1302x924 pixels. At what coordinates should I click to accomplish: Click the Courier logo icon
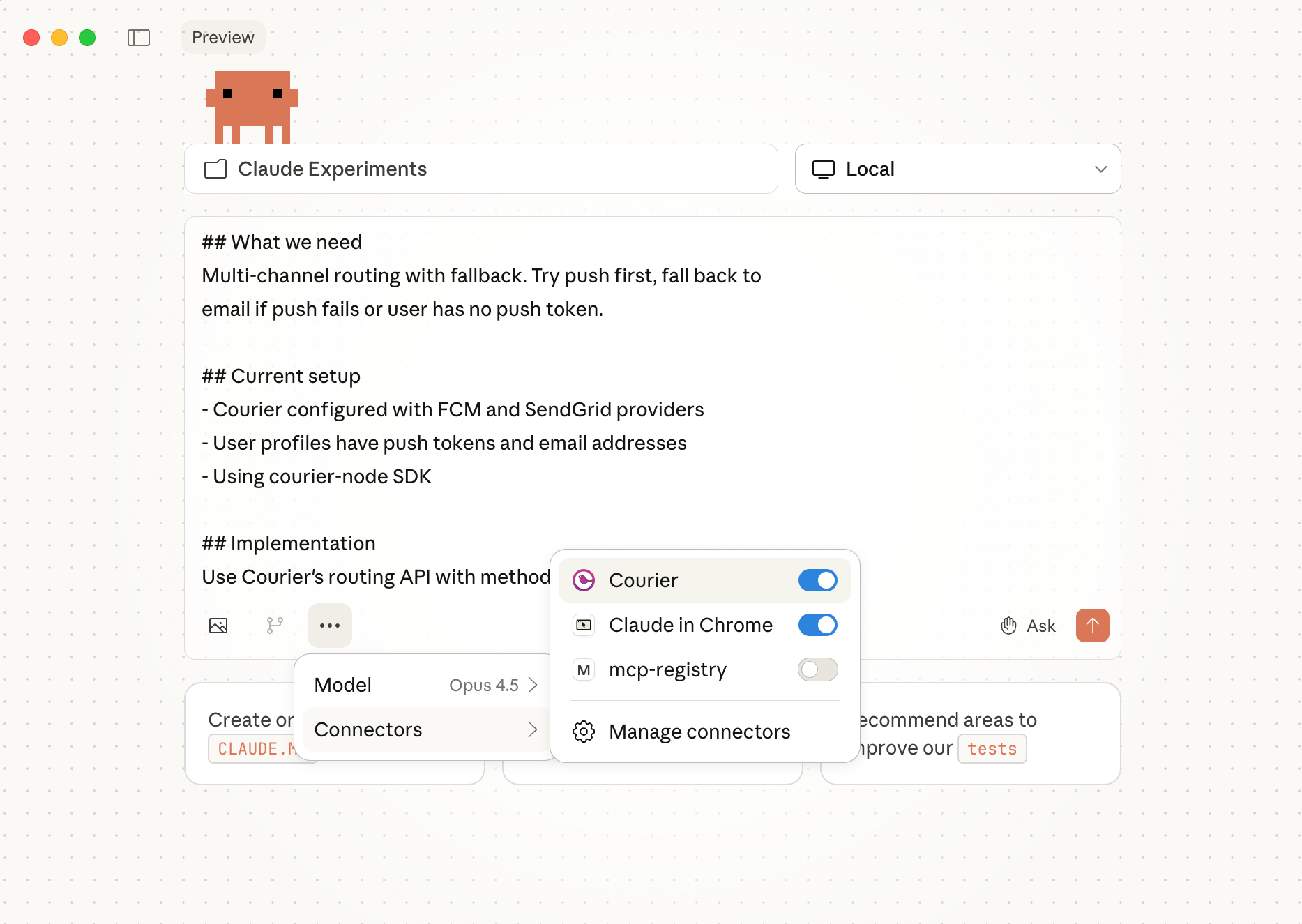tap(584, 580)
